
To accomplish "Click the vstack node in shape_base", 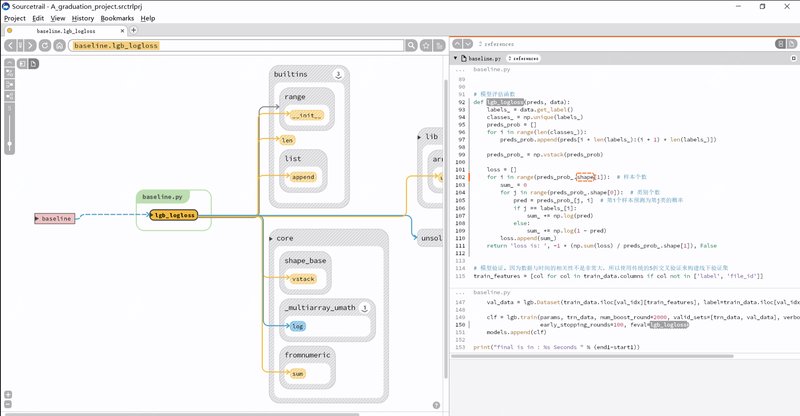I will tap(303, 279).
